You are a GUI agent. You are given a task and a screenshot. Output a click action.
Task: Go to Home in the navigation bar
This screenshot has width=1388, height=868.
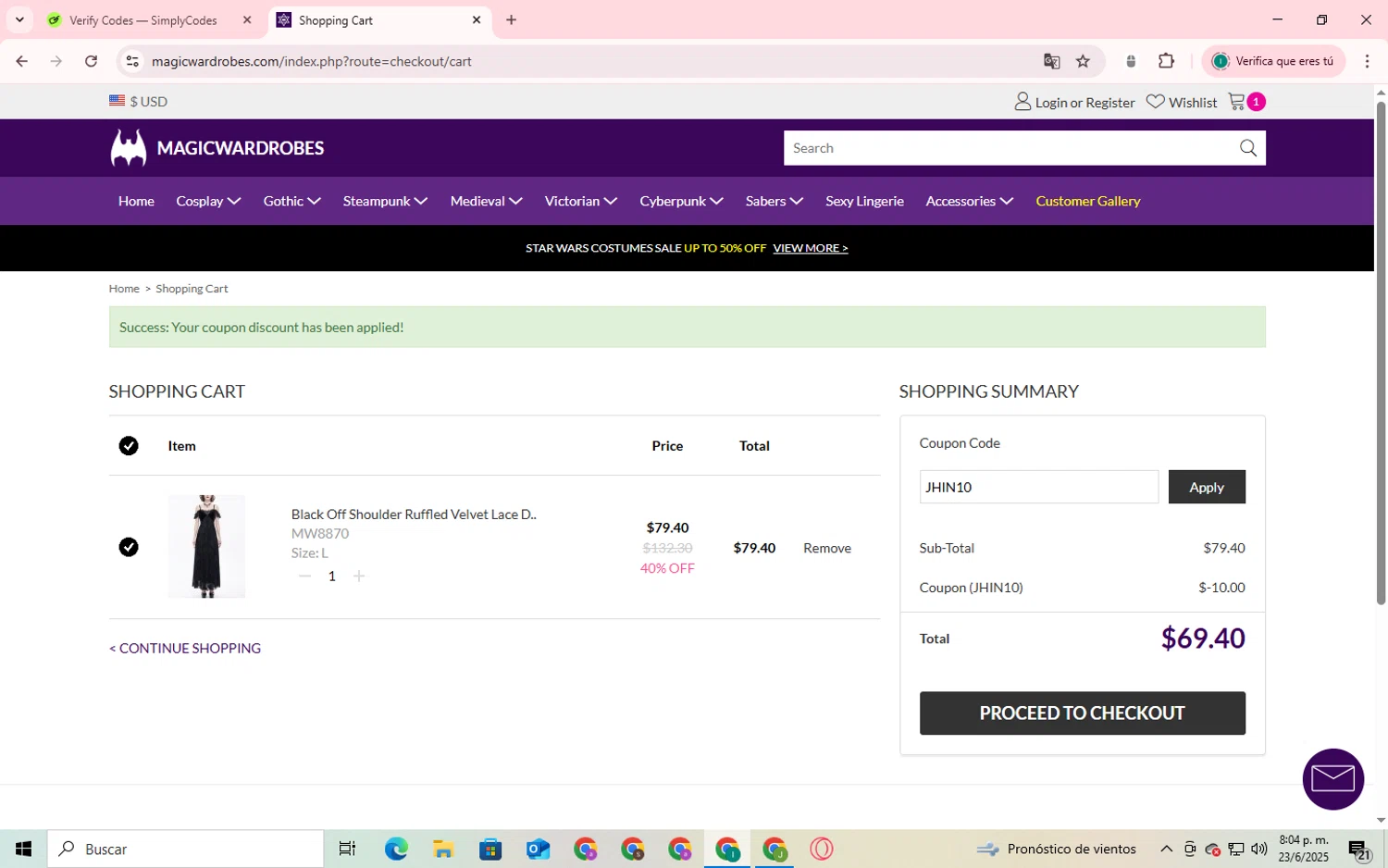coord(136,201)
